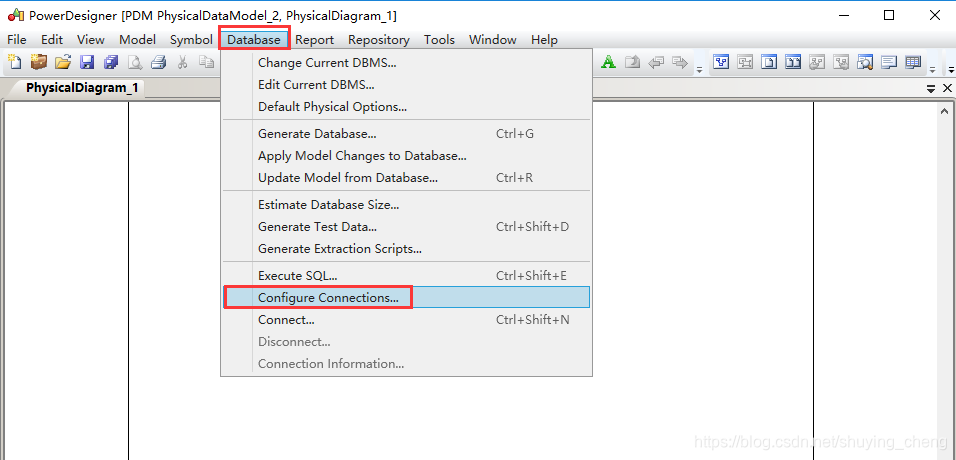The width and height of the screenshot is (956, 460).
Task: Click the window icon with magnifier
Action: [865, 62]
